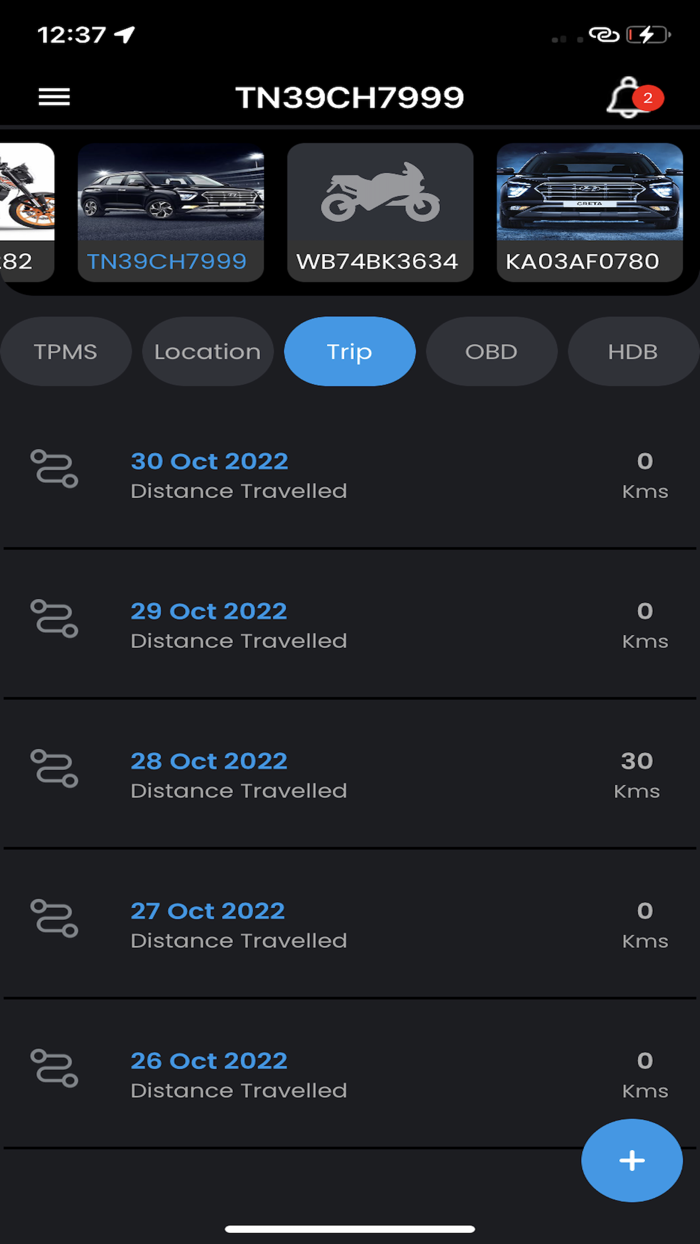Expand trip details for 26 Oct 2022
Image resolution: width=700 pixels, height=1244 pixels.
[209, 1061]
